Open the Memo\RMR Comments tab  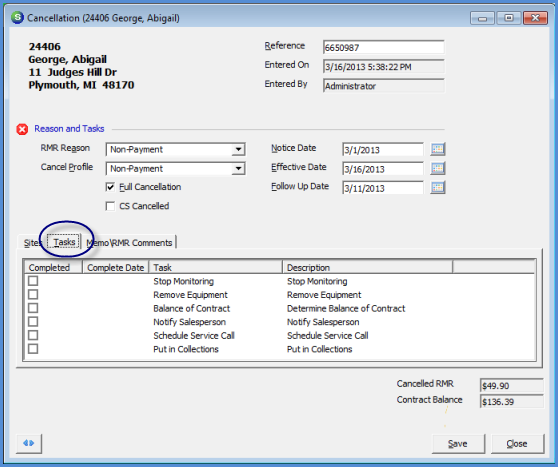click(x=130, y=243)
